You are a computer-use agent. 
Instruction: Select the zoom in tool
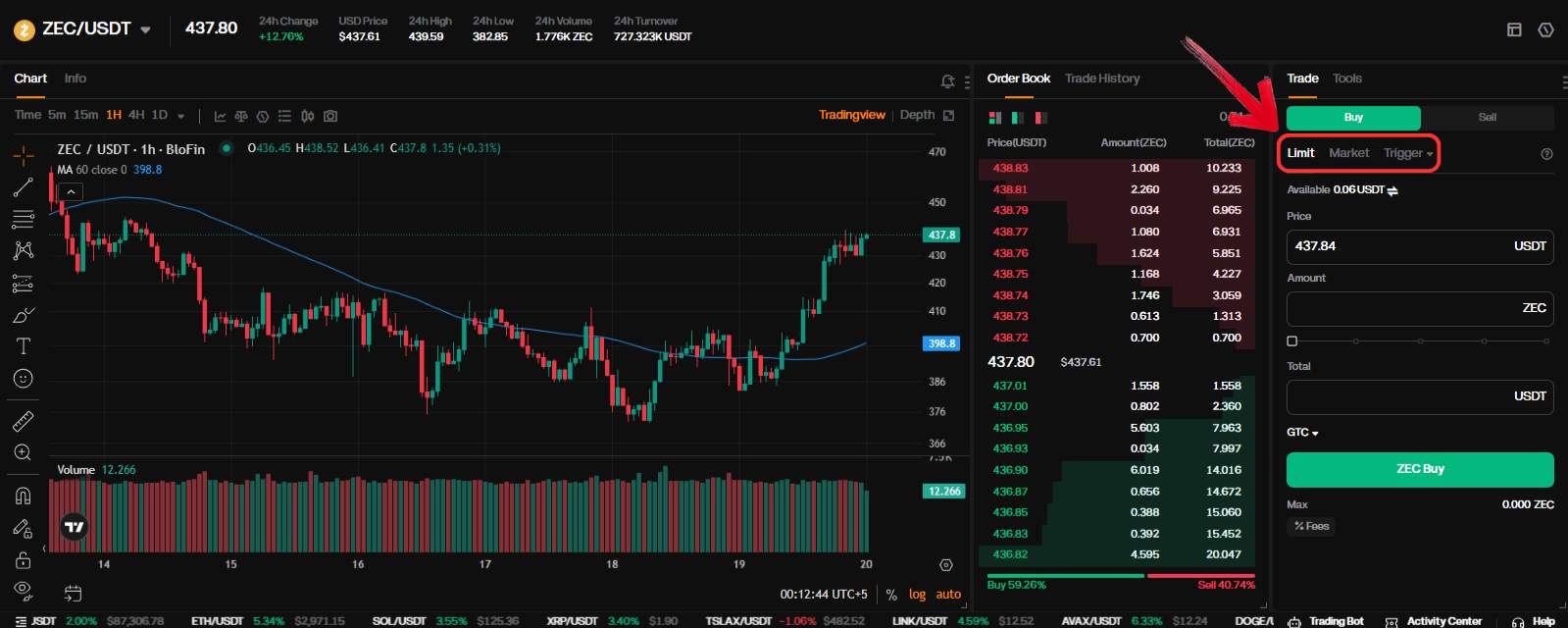click(24, 452)
